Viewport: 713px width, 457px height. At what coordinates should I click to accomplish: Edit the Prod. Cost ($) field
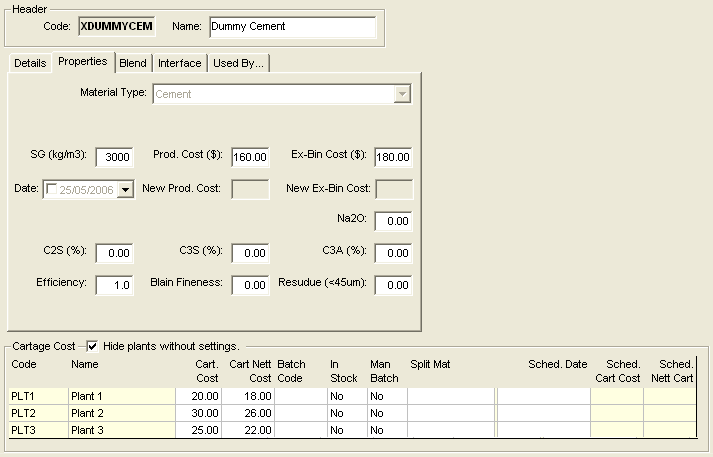tap(250, 157)
